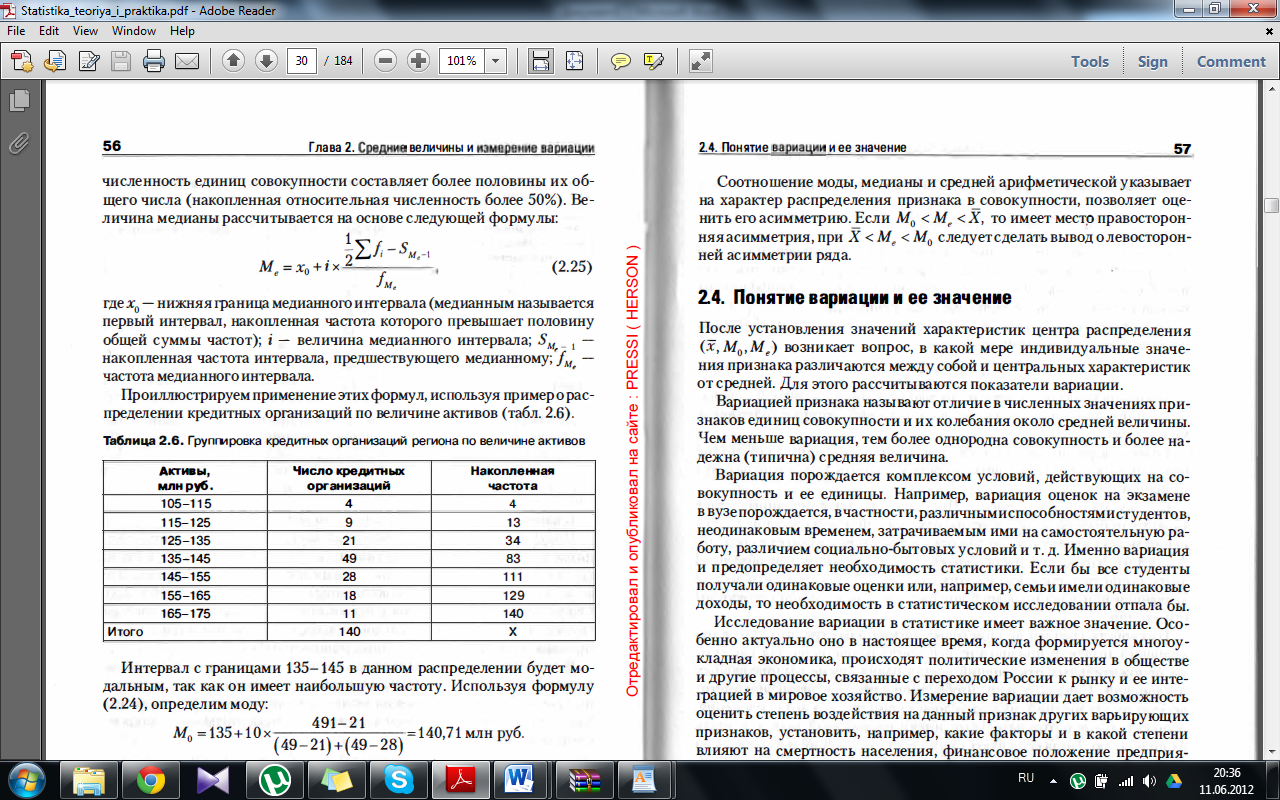The image size is (1280, 800).
Task: Click the Save file floppy icon
Action: click(121, 61)
